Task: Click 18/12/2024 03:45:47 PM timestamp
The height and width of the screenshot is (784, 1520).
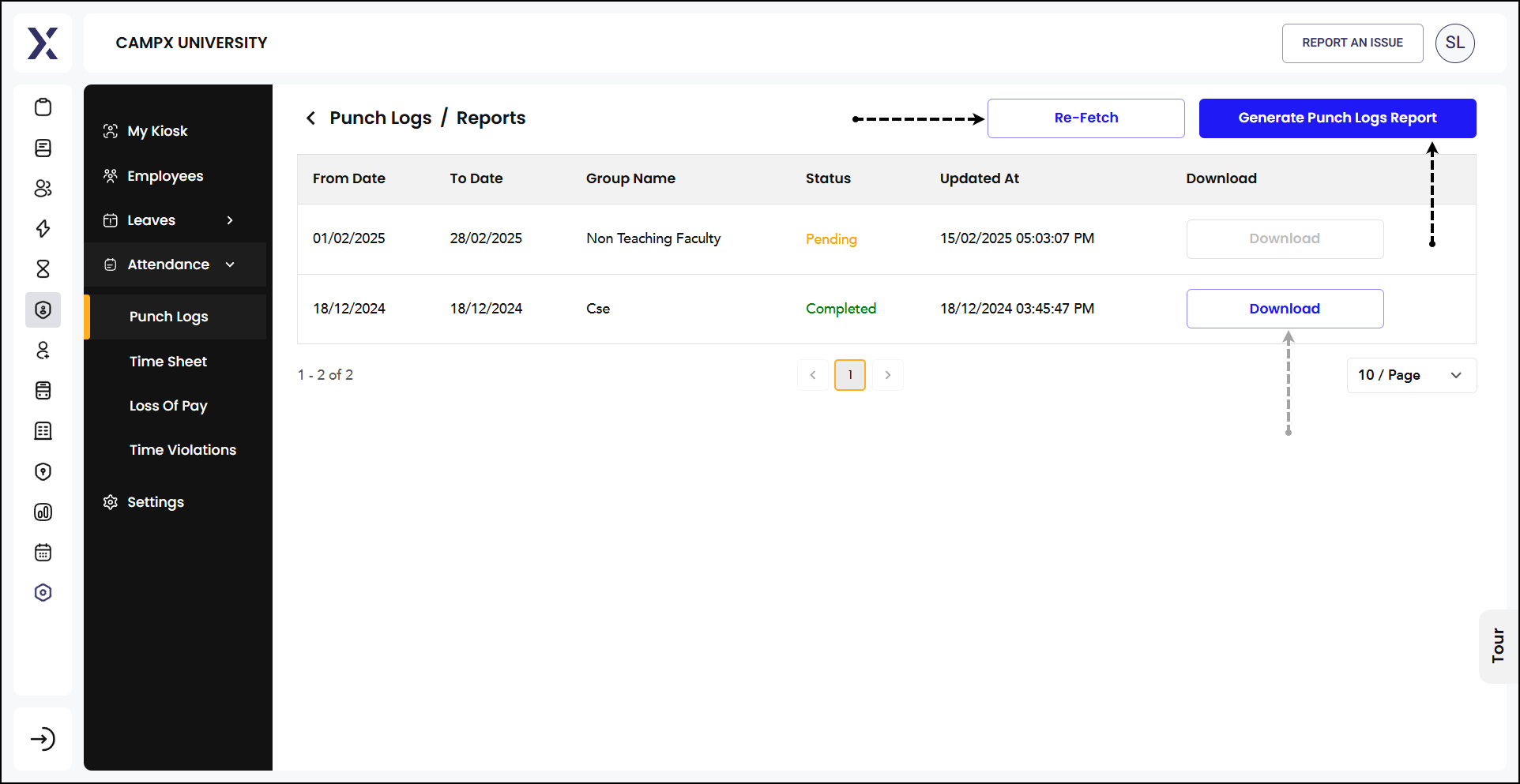Action: [x=1017, y=309]
